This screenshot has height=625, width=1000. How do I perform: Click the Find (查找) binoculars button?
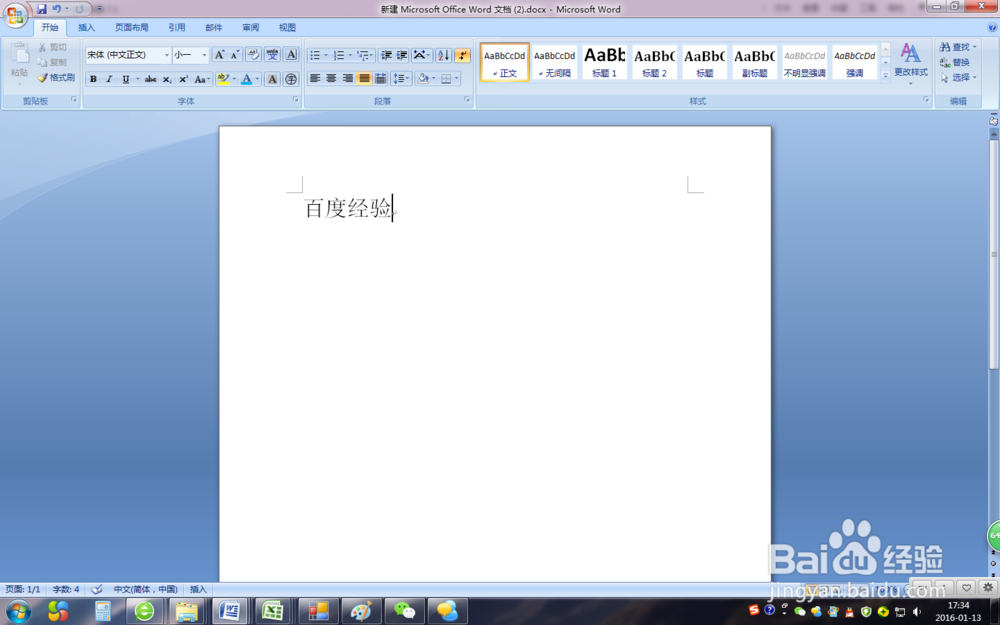[957, 47]
